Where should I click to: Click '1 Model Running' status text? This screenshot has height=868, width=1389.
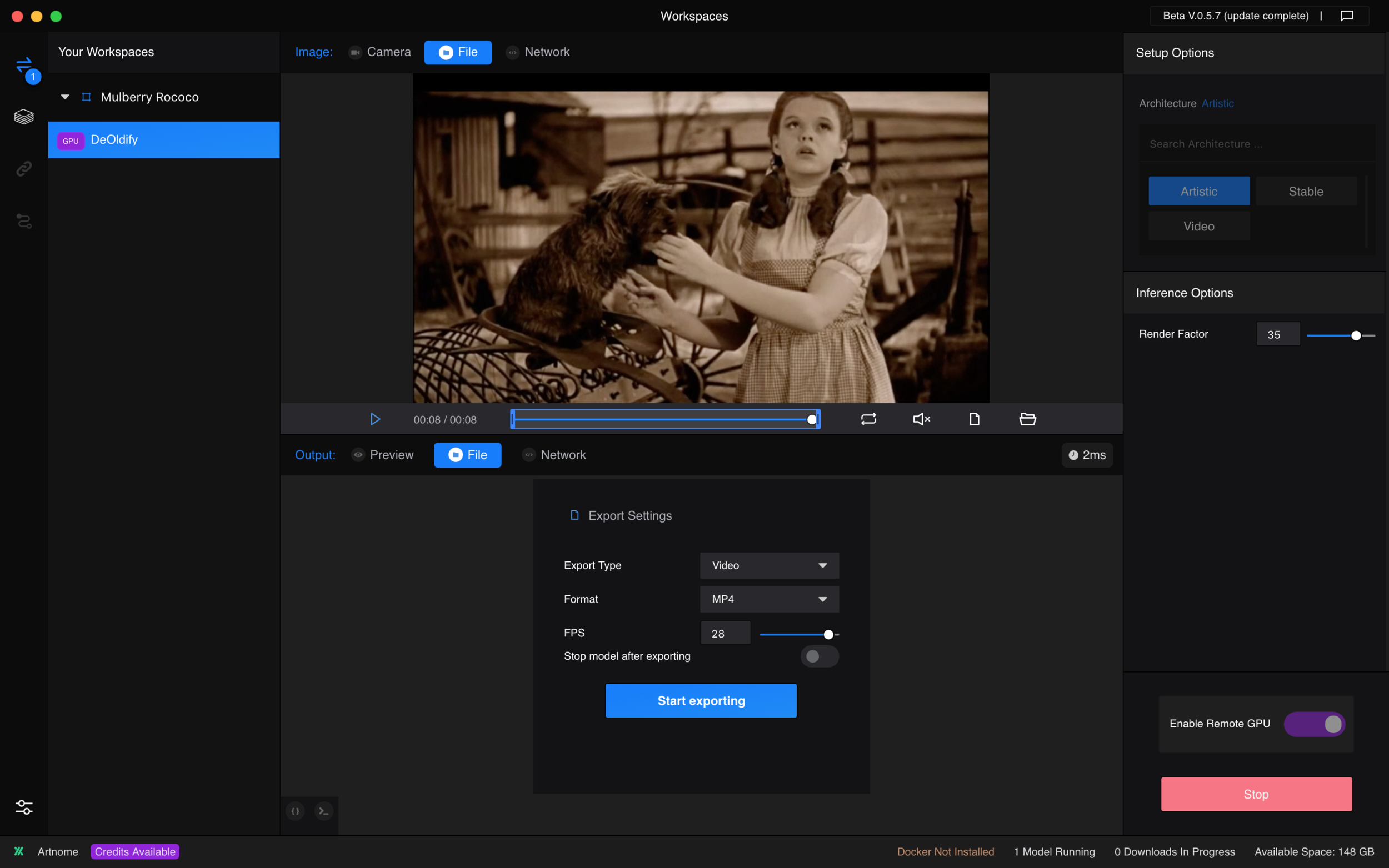click(x=1054, y=851)
